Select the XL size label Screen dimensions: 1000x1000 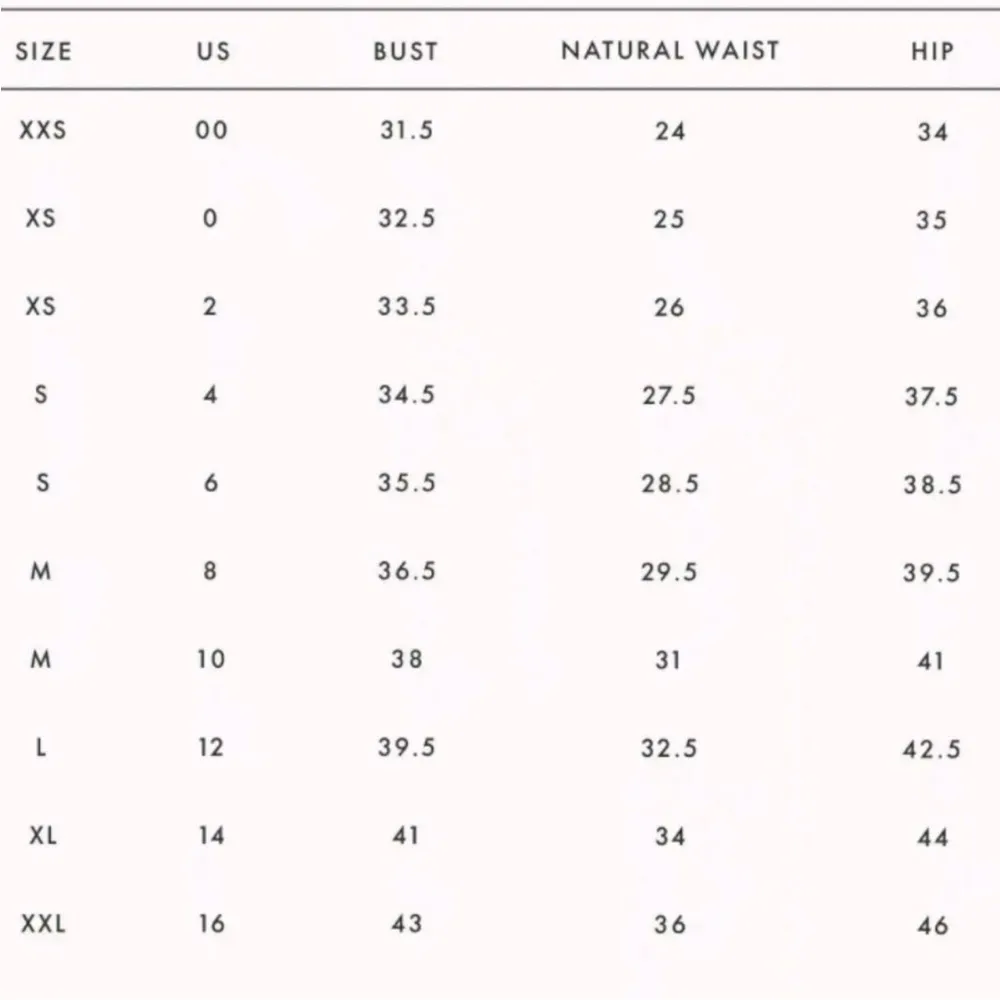click(x=42, y=836)
